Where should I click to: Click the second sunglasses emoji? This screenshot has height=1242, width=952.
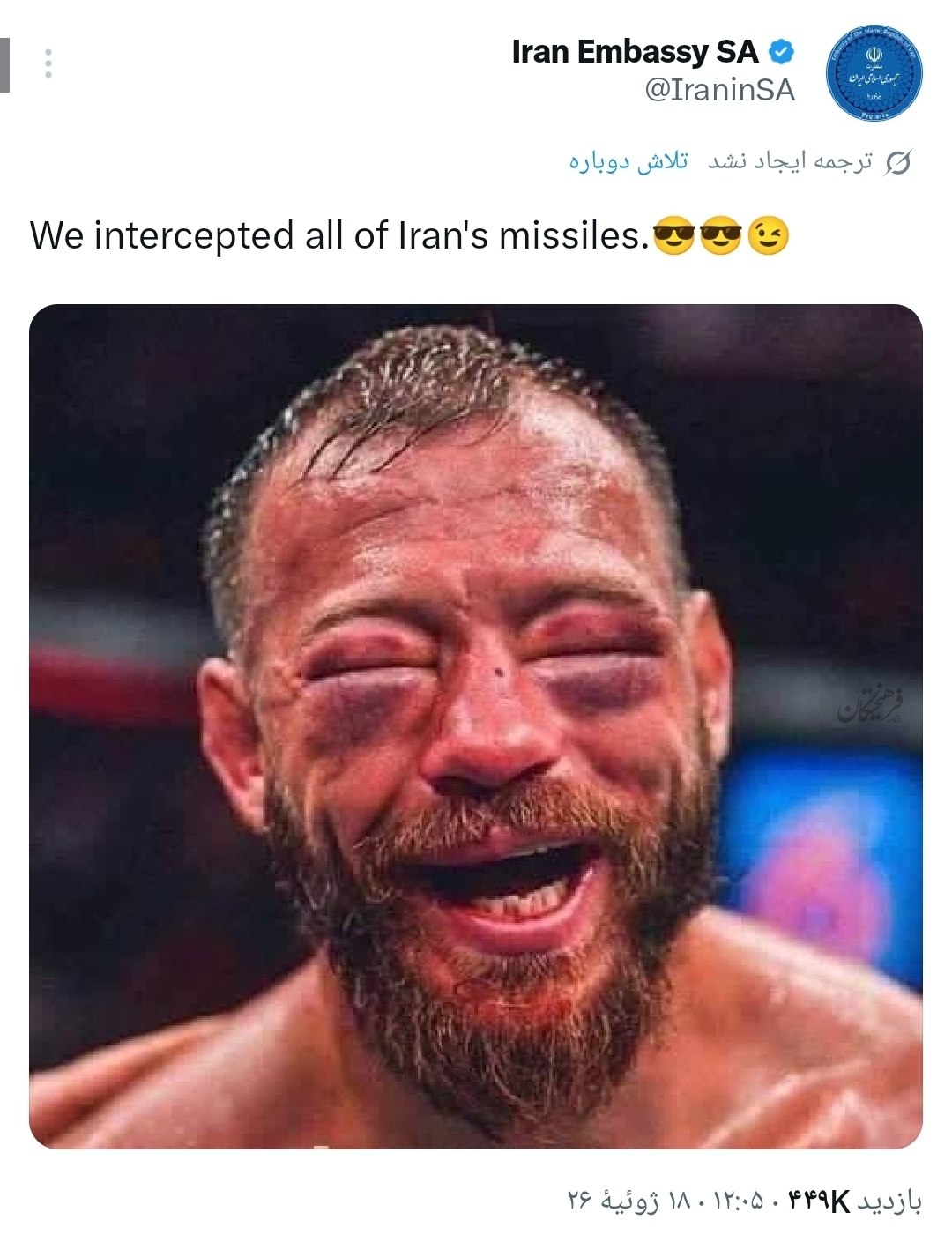[x=721, y=236]
